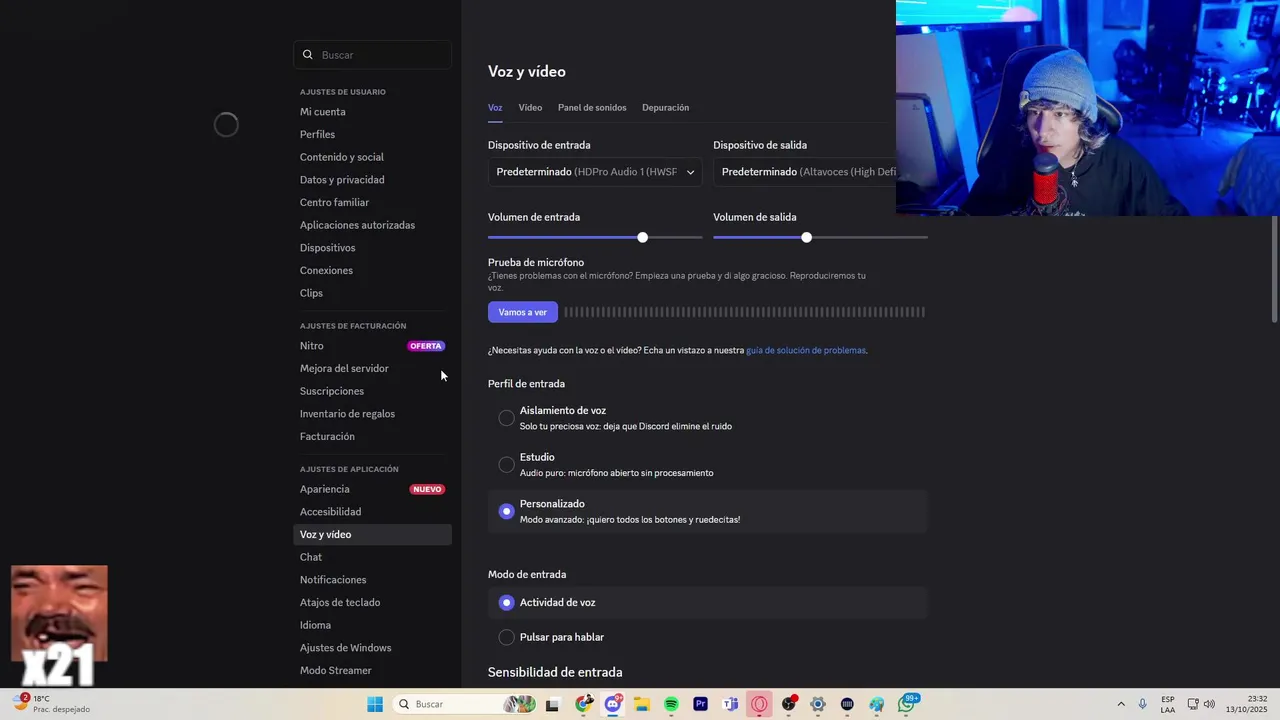Open Google Chrome from the taskbar
The width and height of the screenshot is (1280, 720).
tap(584, 704)
